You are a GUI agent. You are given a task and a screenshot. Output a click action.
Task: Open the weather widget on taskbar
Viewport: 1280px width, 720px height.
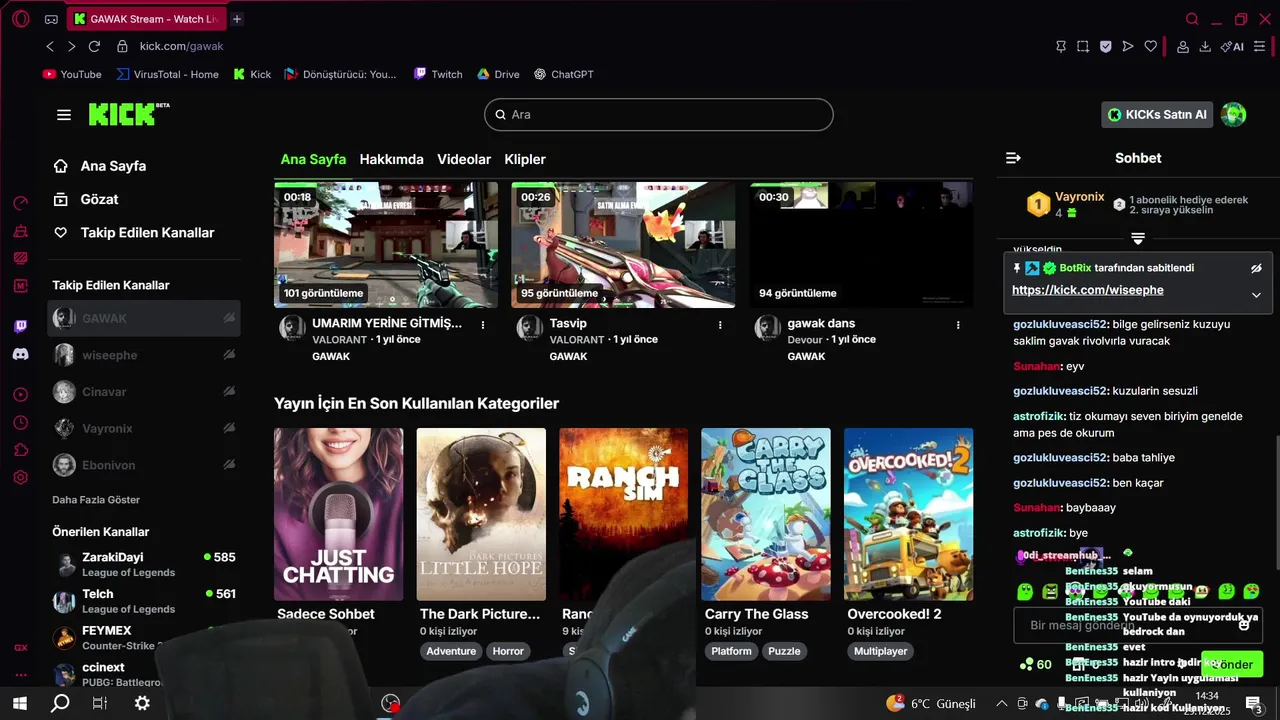[x=931, y=703]
